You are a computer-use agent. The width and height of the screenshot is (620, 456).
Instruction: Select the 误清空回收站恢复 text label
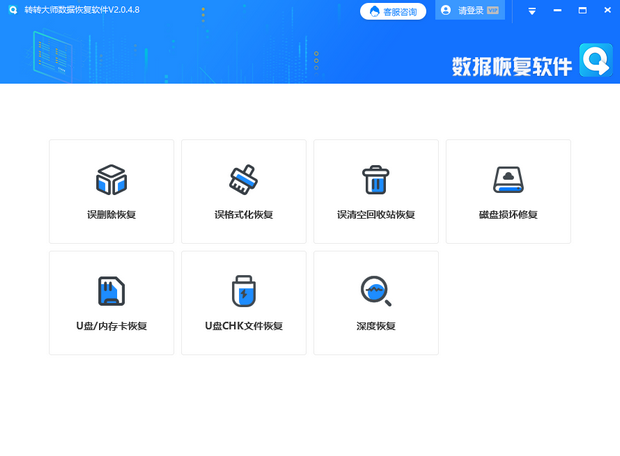pos(376,215)
